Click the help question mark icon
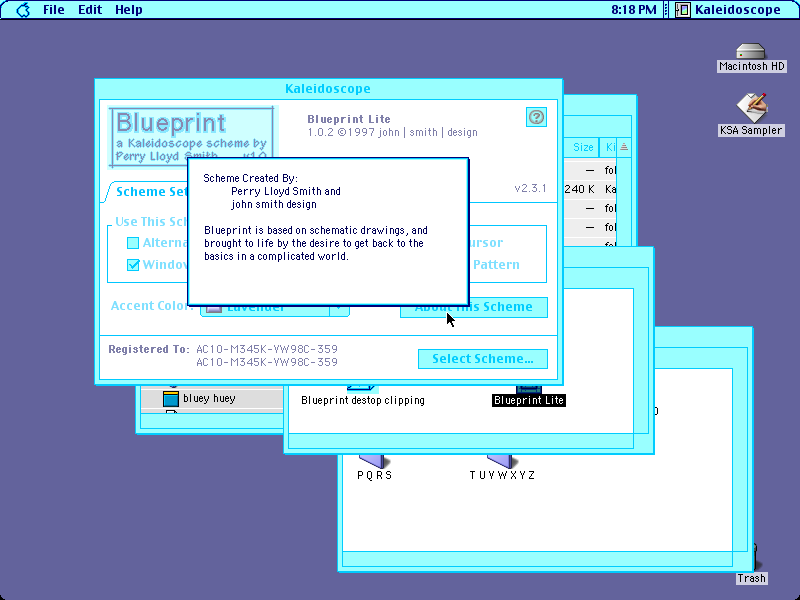The image size is (800, 600). [x=536, y=117]
